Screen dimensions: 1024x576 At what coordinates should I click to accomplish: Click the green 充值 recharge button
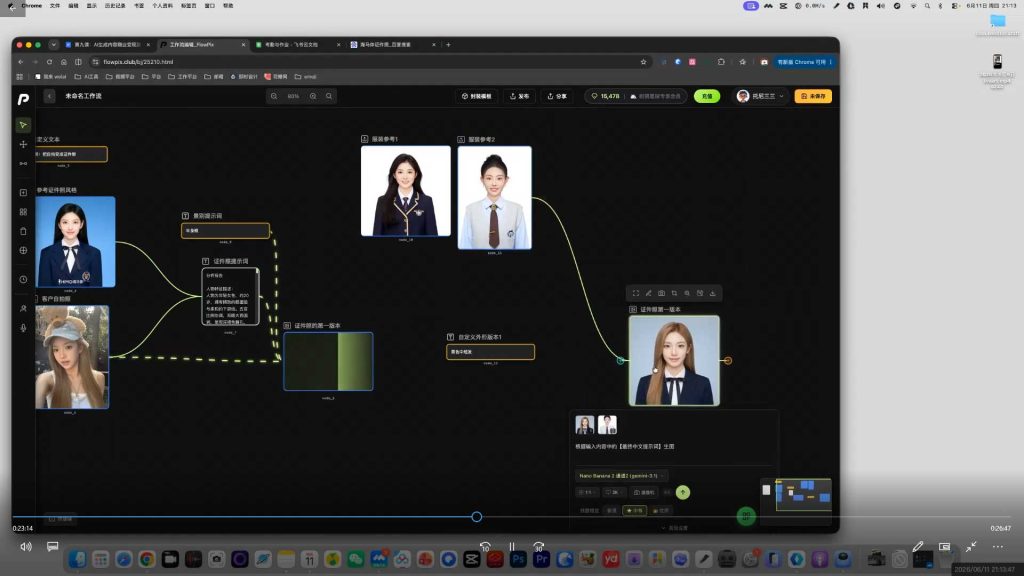click(x=707, y=96)
